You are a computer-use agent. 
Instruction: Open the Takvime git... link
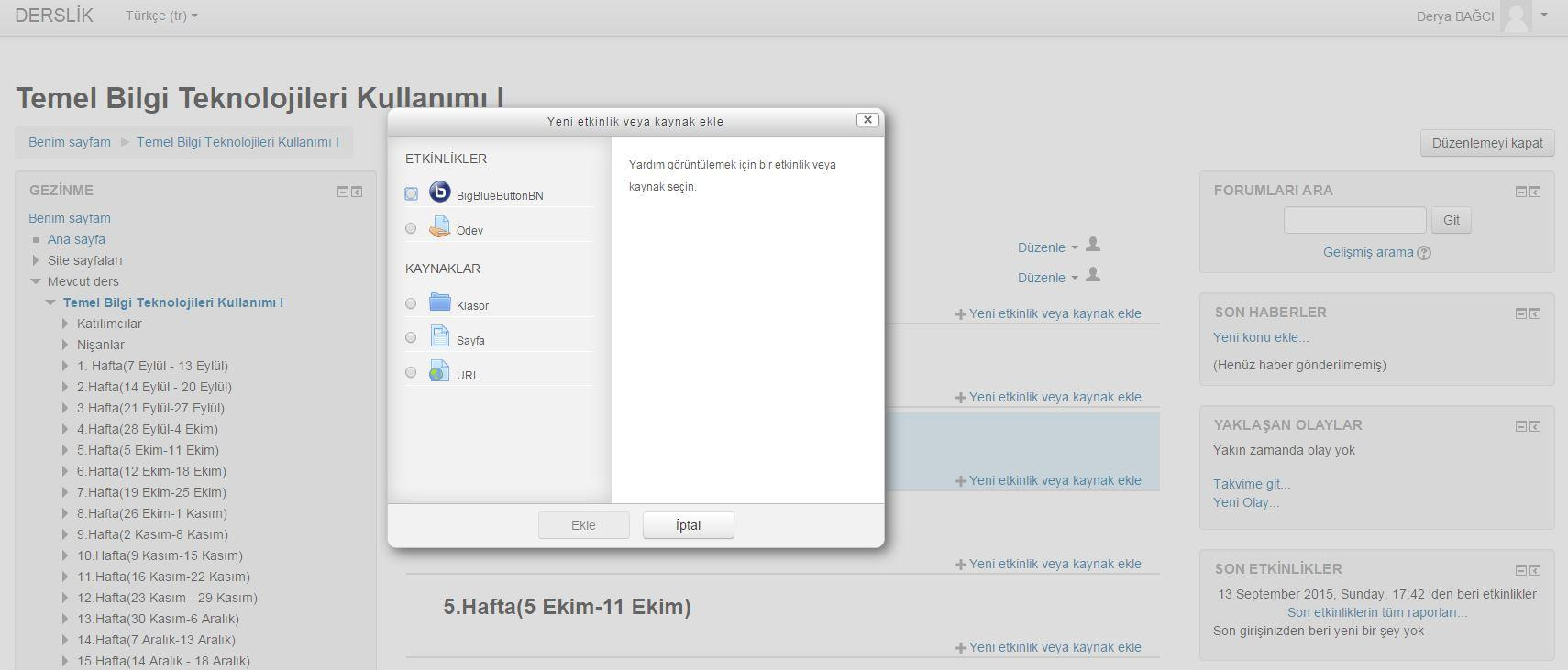coord(1252,484)
